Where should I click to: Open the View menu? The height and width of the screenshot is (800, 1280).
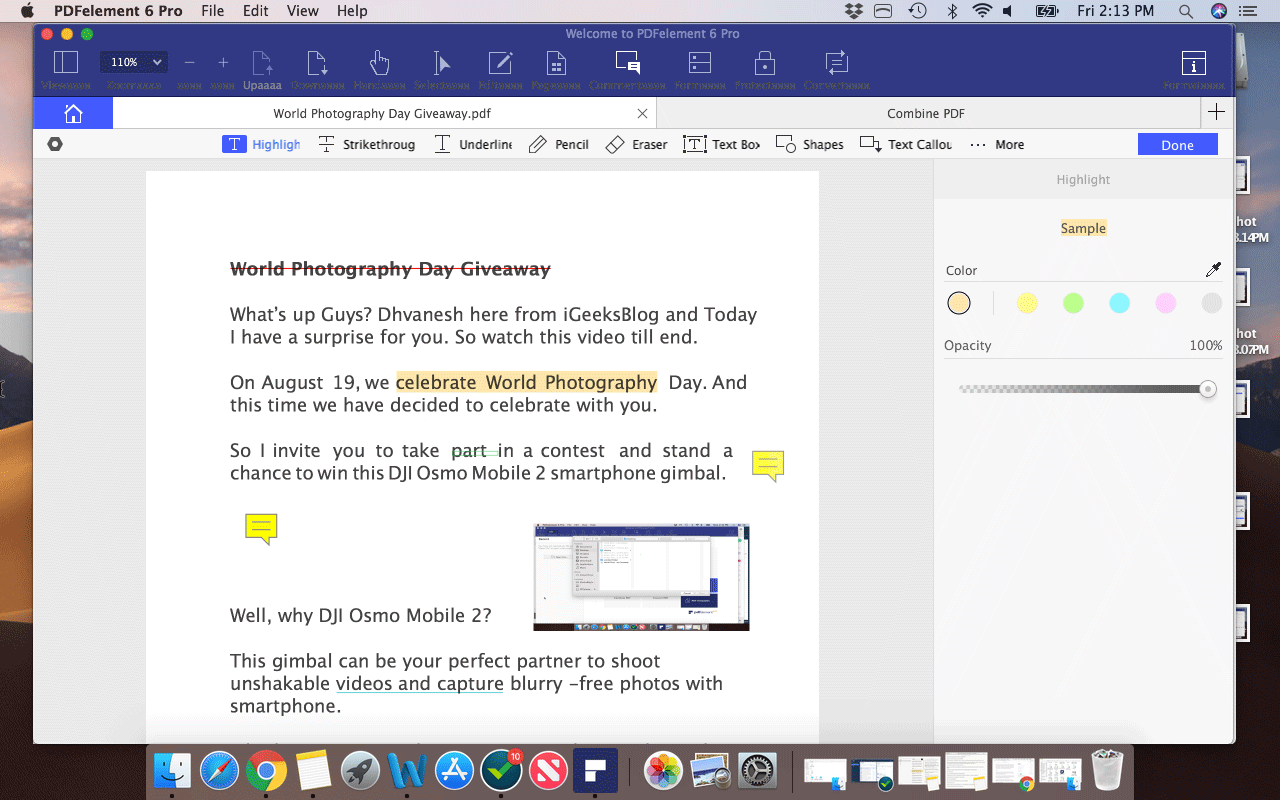click(x=302, y=11)
